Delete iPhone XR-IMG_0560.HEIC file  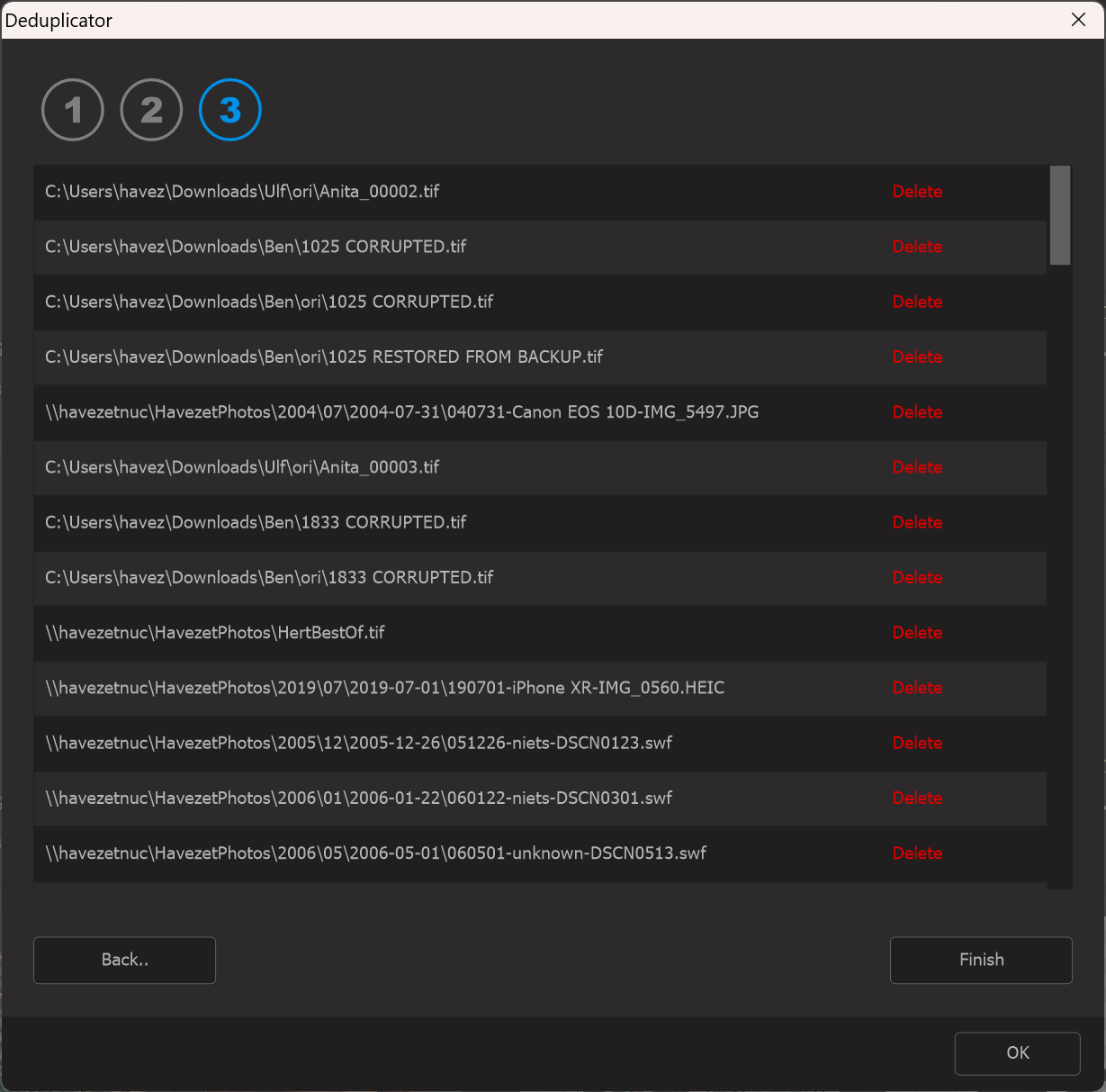coord(917,688)
